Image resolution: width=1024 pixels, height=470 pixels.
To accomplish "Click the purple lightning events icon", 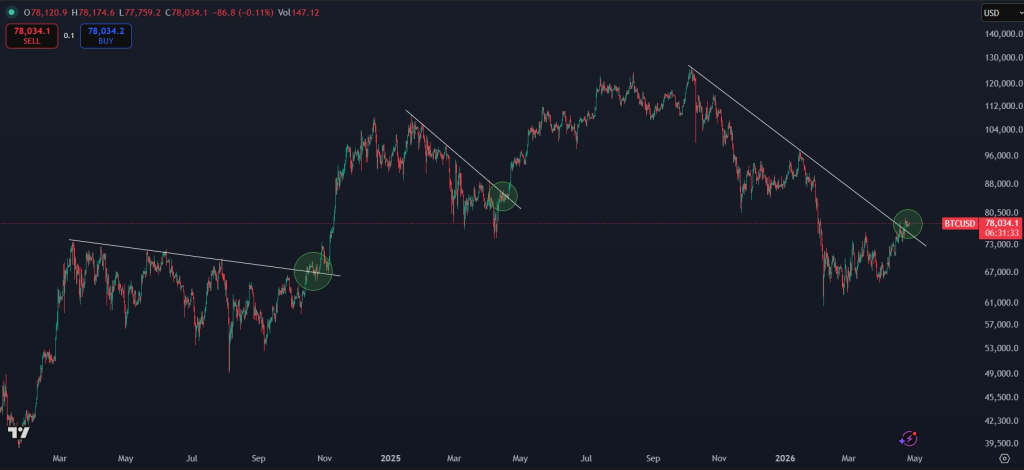I will click(908, 438).
